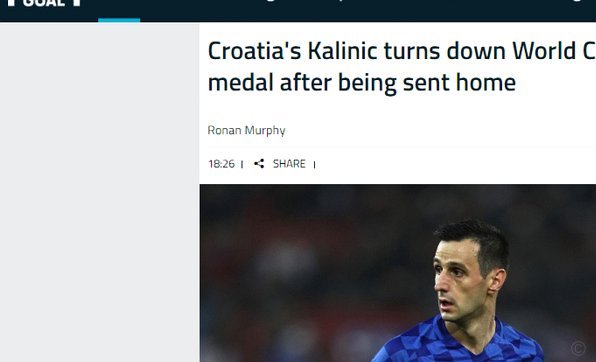The image size is (596, 362).
Task: Click the word 'Croatia's' in the headline
Action: click(254, 51)
